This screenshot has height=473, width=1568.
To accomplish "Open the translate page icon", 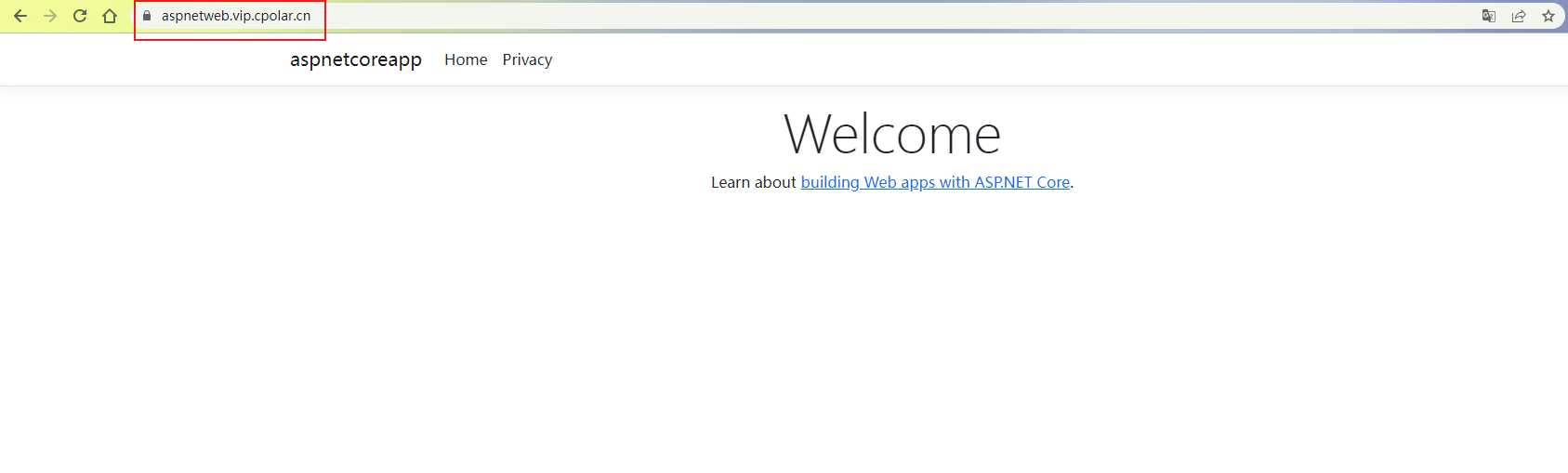I will click(1489, 16).
